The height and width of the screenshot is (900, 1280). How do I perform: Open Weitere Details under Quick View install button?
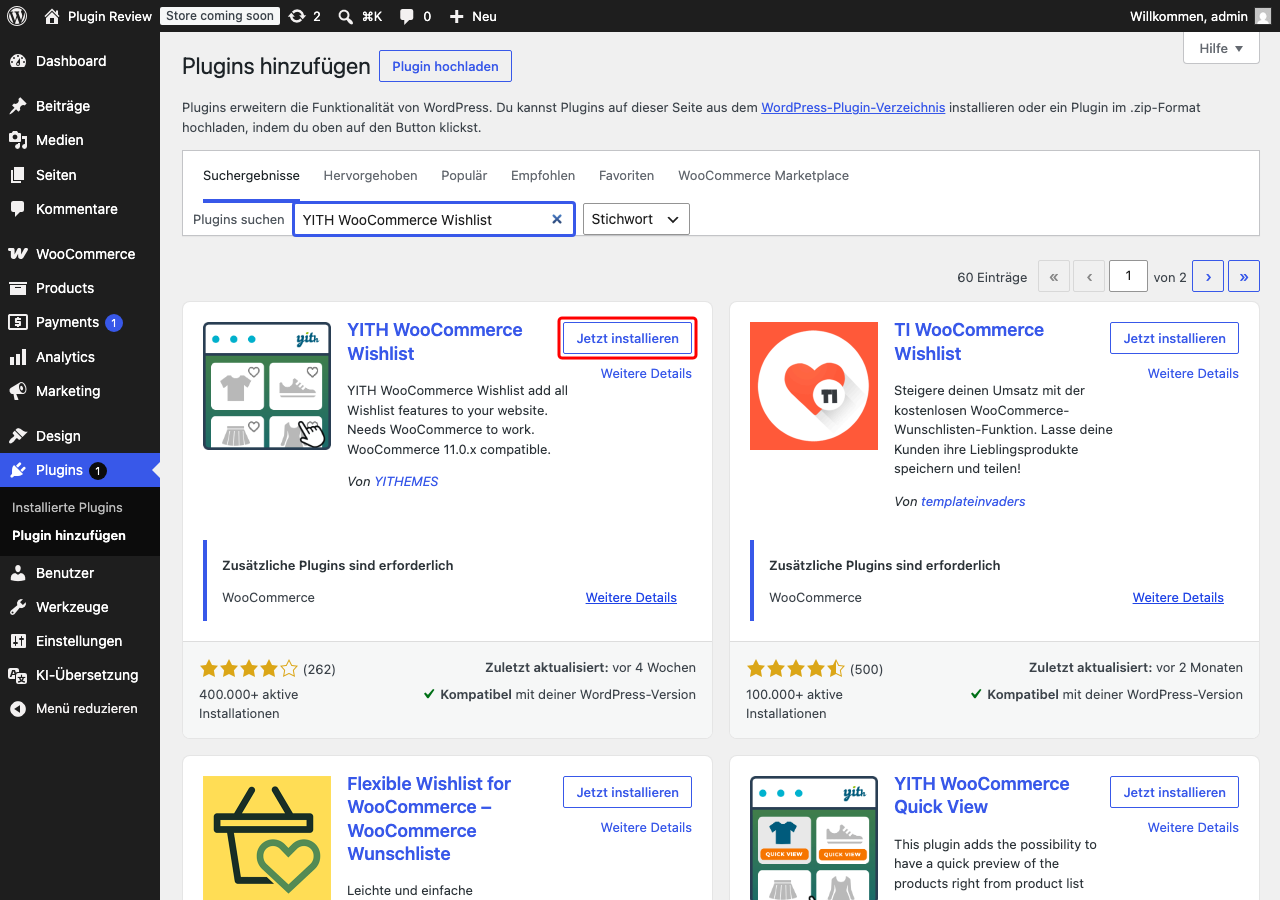tap(1193, 827)
